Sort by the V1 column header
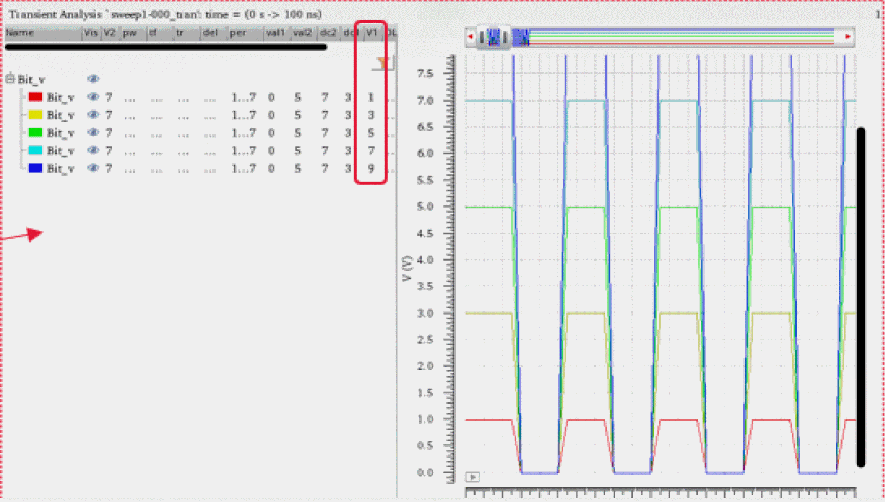This screenshot has height=502, width=885. (x=371, y=33)
